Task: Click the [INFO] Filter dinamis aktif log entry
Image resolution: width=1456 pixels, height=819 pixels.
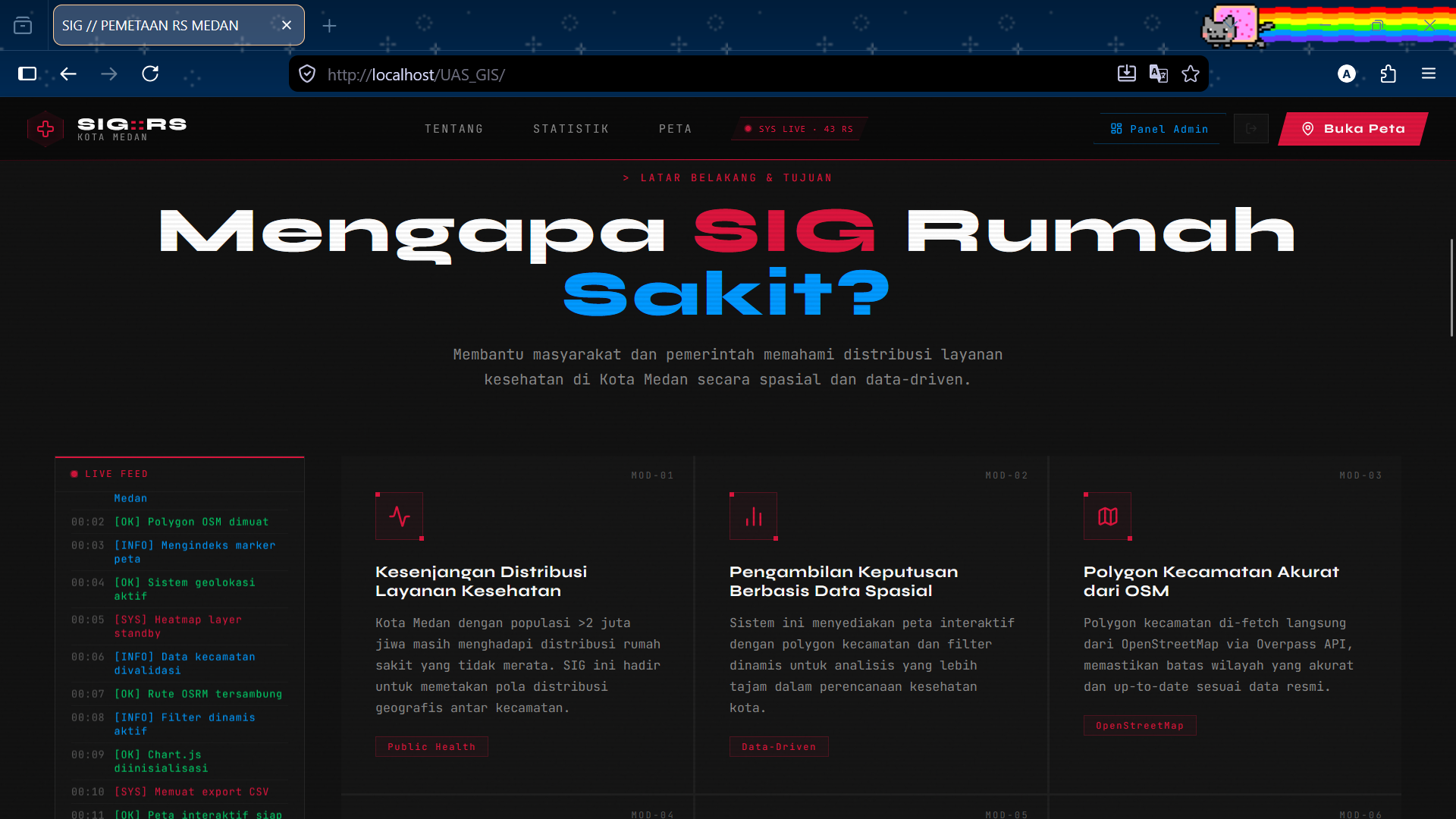Action: click(179, 724)
